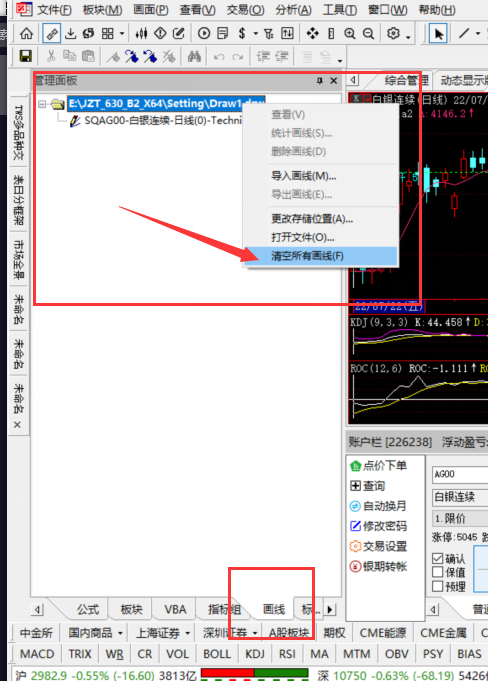Click the settings gear toolbar icon
Screen dimensions: 488x681
pyautogui.click(x=393, y=33)
